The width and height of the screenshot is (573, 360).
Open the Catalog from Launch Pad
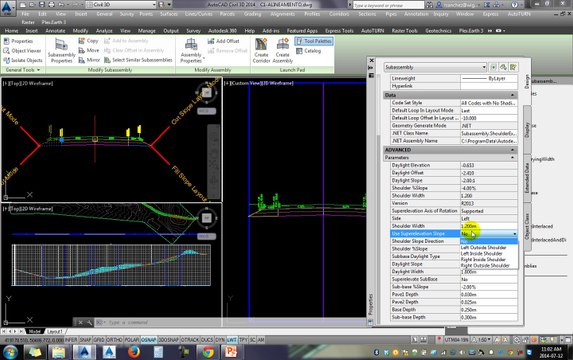pyautogui.click(x=309, y=51)
